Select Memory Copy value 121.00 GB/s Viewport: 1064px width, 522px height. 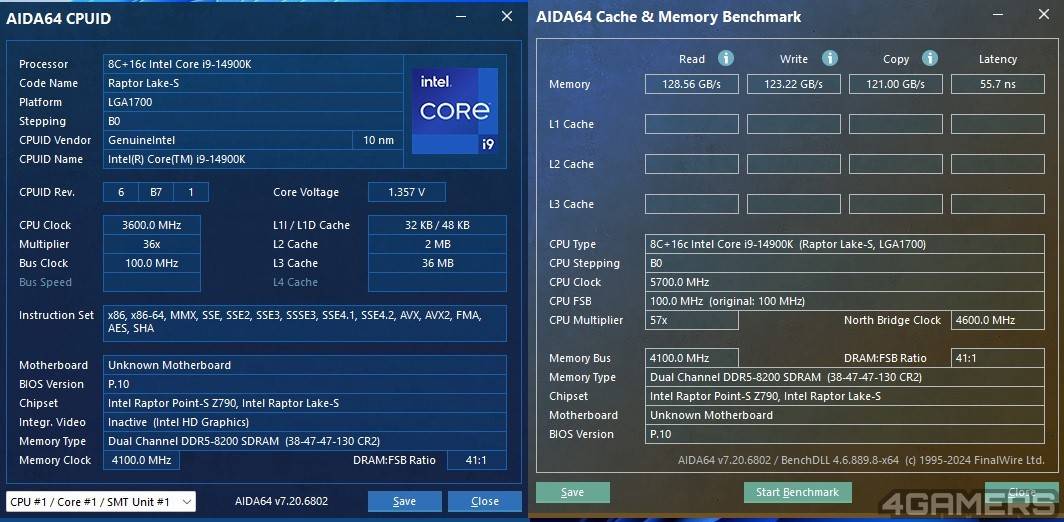tap(896, 84)
